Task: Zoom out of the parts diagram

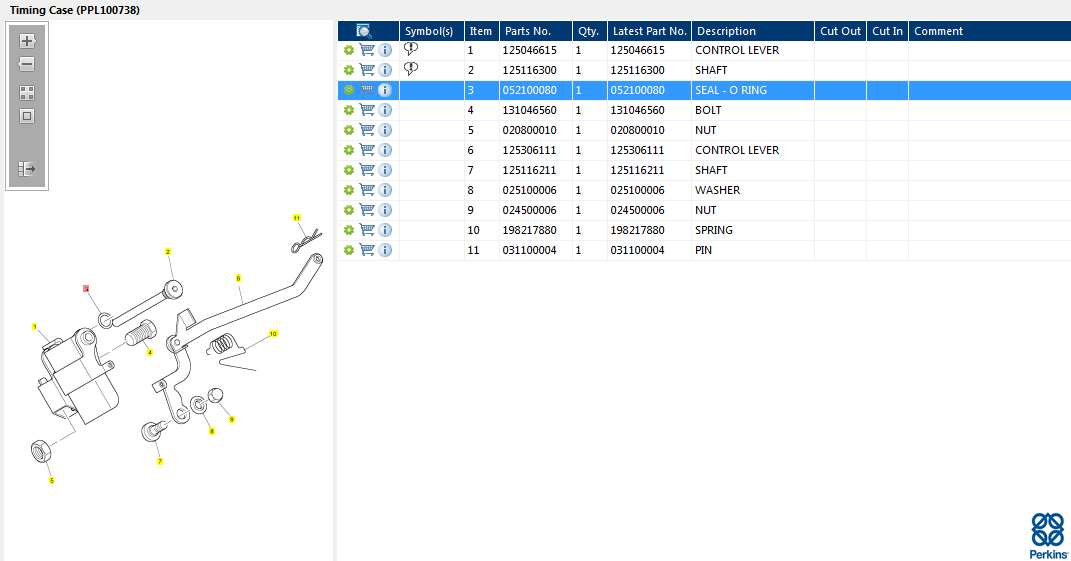Action: click(x=27, y=64)
